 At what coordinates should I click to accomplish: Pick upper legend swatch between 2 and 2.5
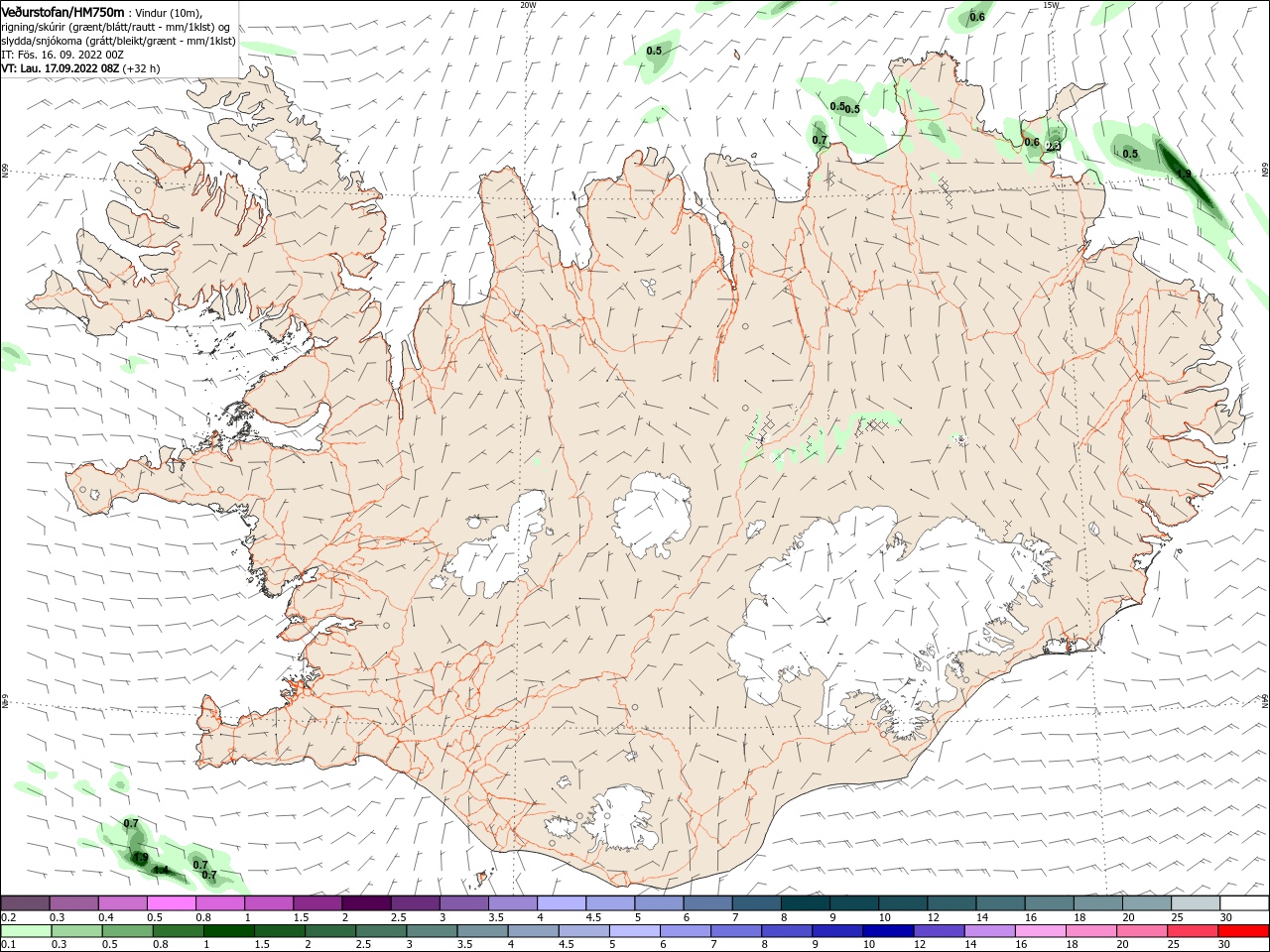pos(365,903)
